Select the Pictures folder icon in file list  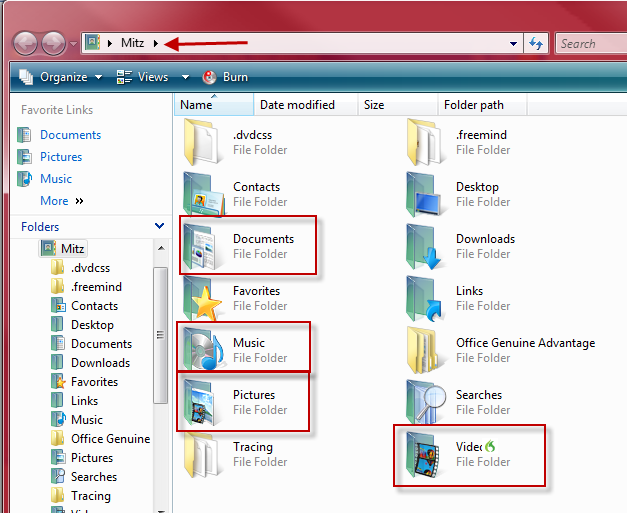(200, 402)
